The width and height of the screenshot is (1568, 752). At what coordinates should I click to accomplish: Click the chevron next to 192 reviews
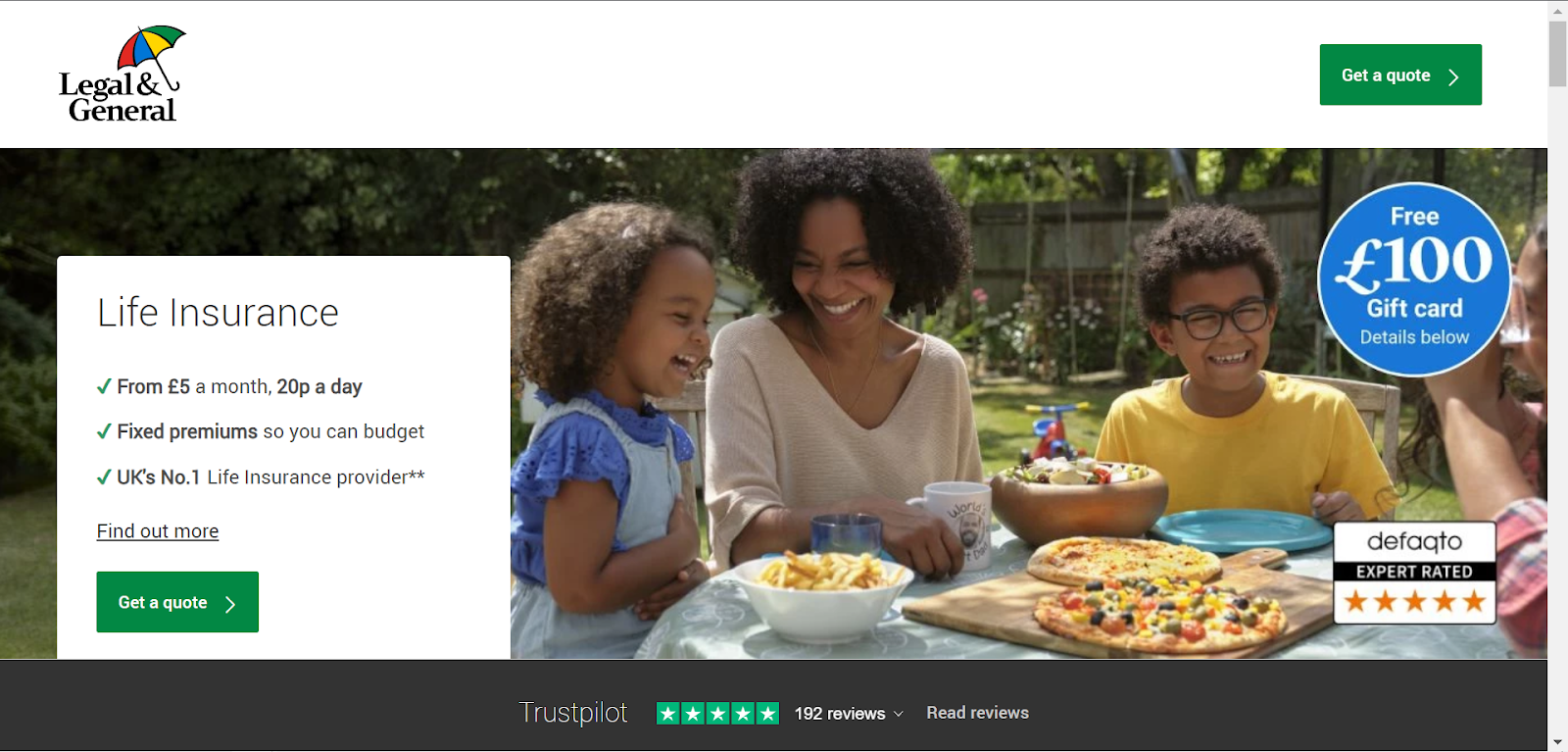[899, 715]
